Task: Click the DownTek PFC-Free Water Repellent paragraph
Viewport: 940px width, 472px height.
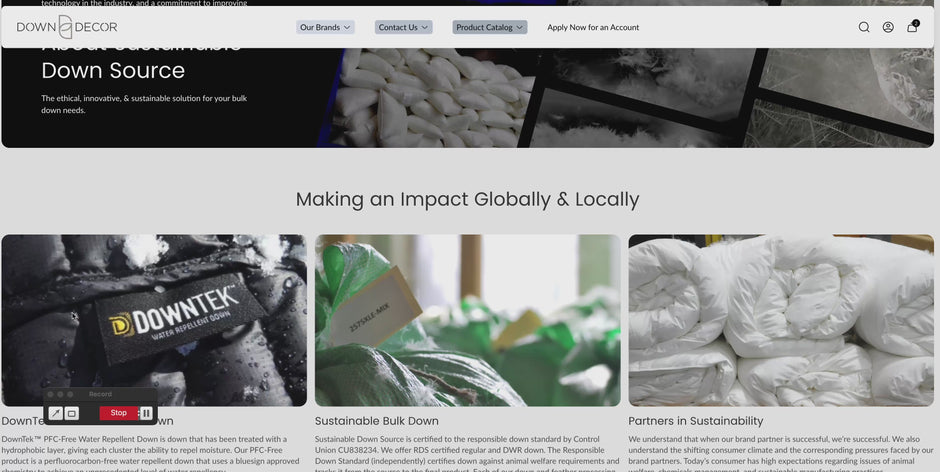Action: pos(150,455)
